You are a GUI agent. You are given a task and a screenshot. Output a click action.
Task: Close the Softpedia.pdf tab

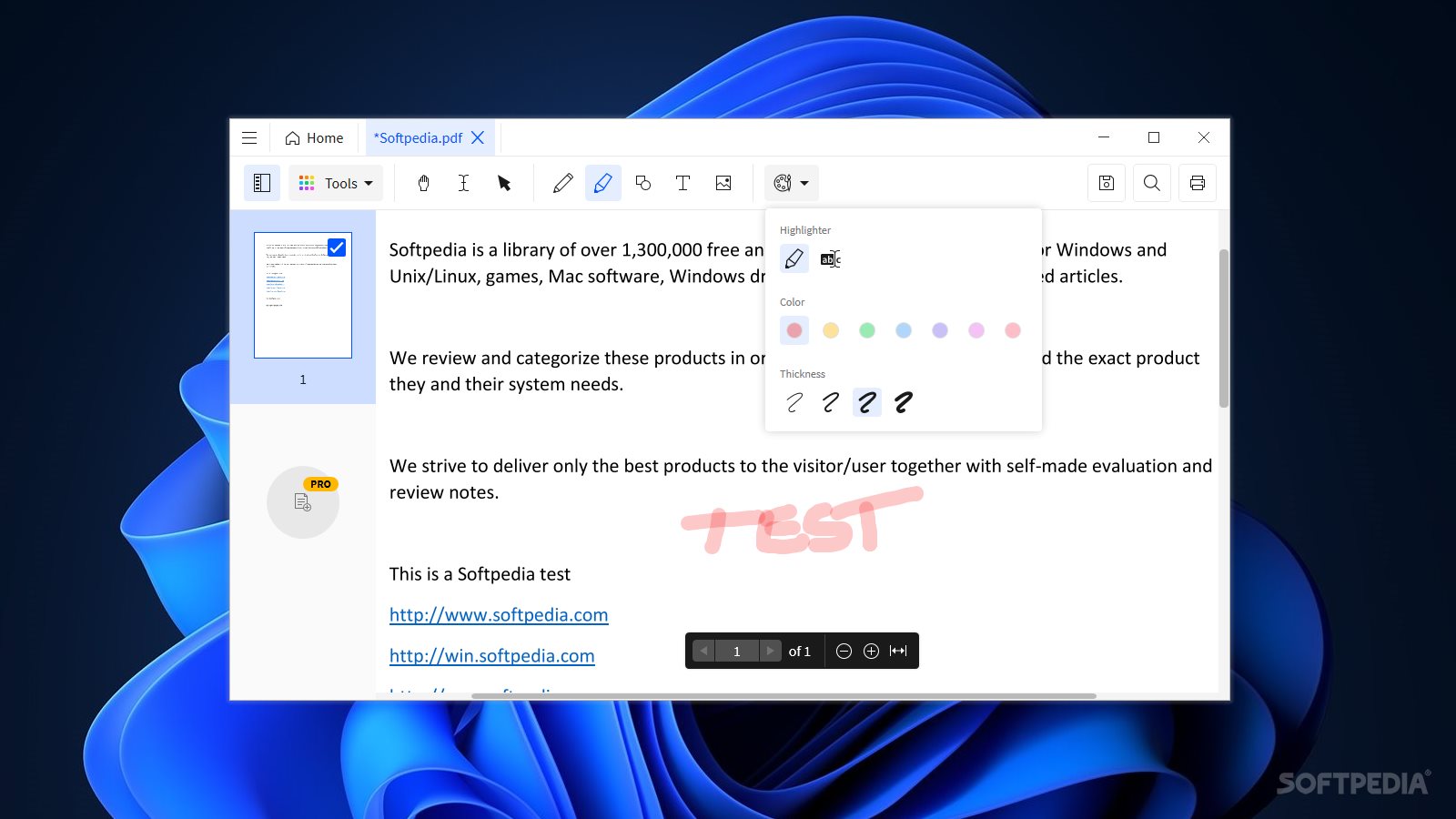(x=478, y=137)
